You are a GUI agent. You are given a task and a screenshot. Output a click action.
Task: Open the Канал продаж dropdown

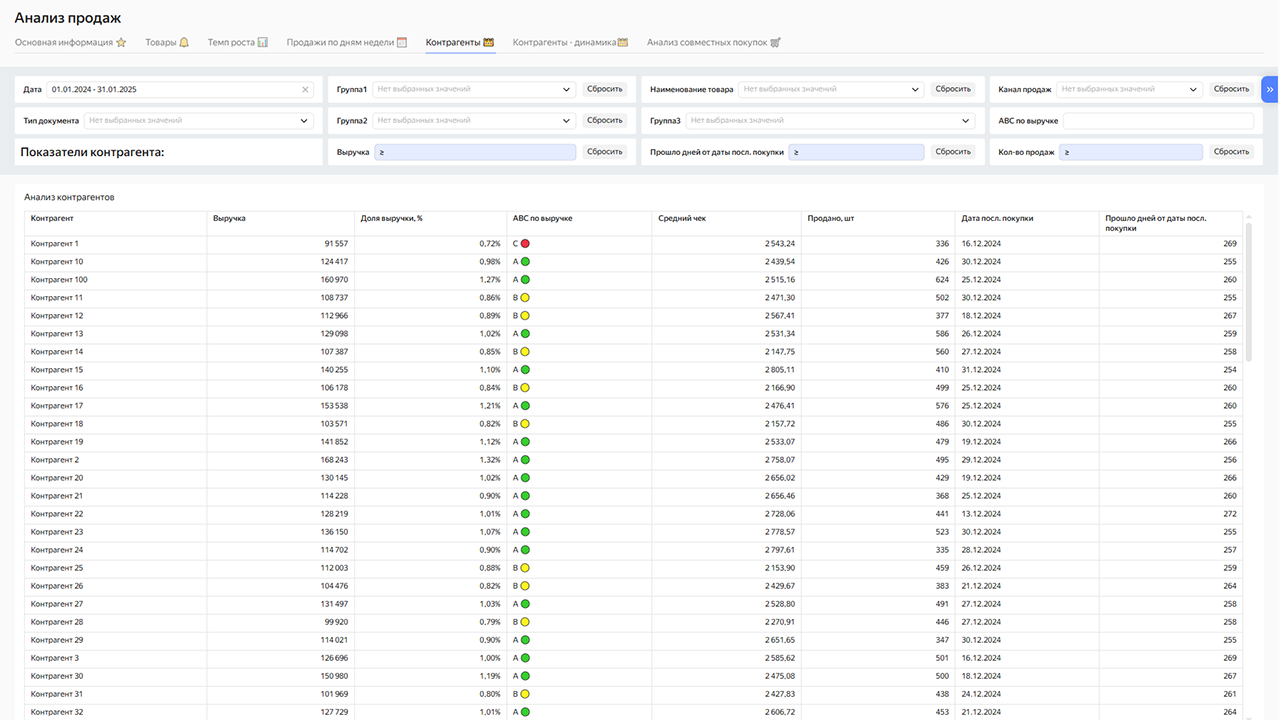coord(1129,89)
